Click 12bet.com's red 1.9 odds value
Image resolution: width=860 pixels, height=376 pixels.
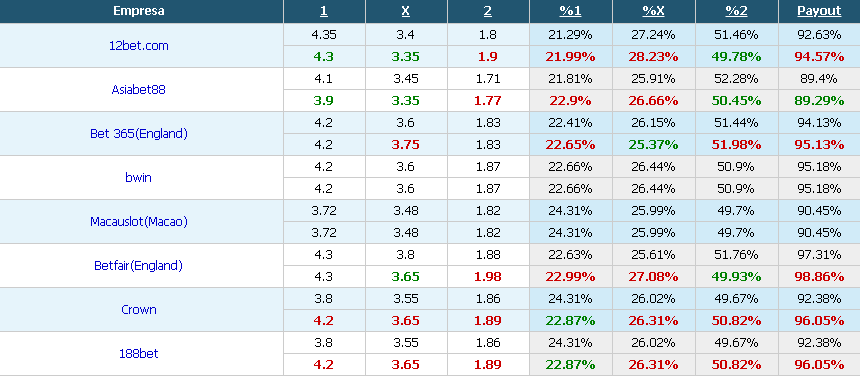pyautogui.click(x=488, y=56)
